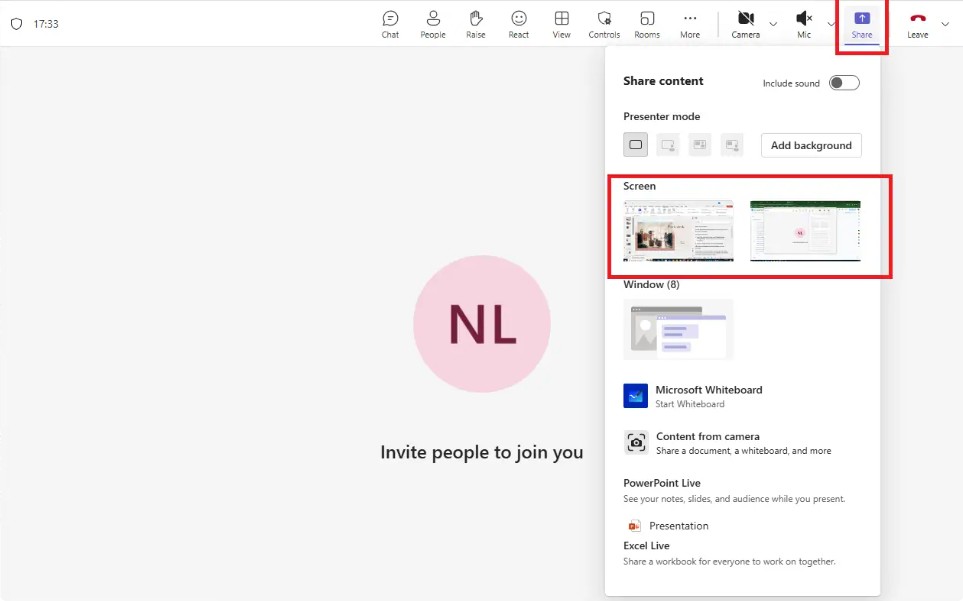The image size is (963, 601).
Task: Show the People list
Action: point(433,24)
